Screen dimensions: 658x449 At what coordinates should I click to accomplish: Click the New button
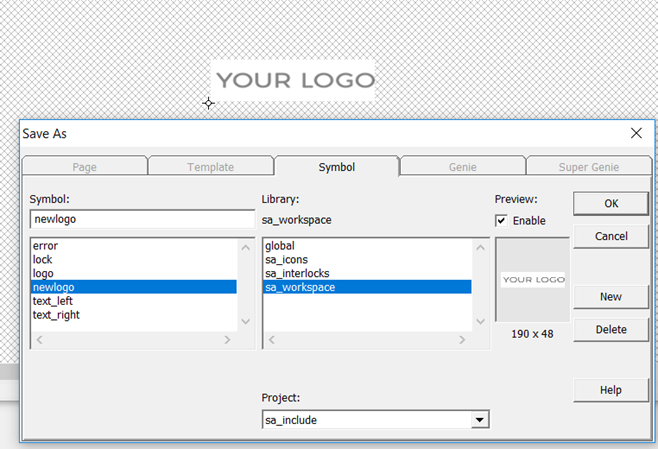tap(610, 297)
